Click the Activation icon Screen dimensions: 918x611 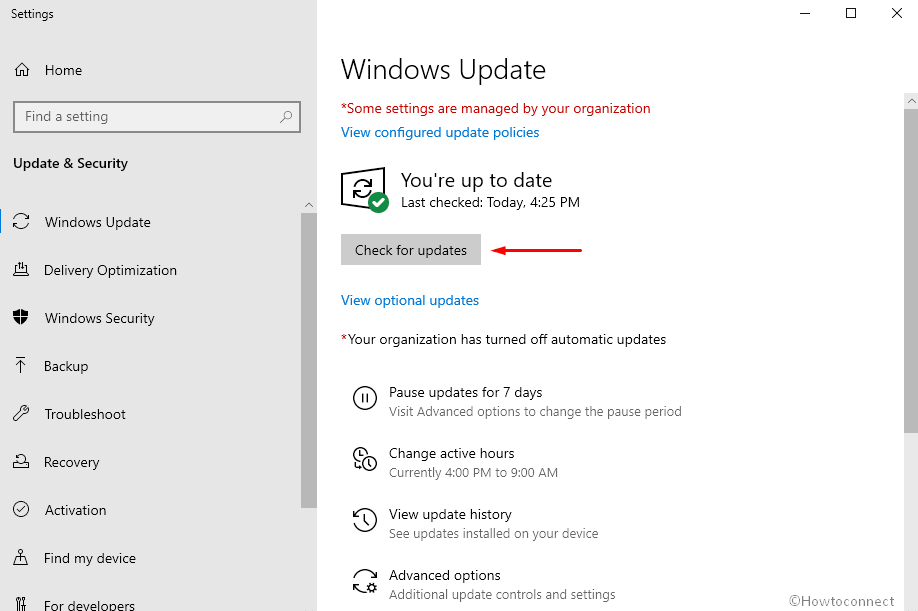tap(21, 510)
